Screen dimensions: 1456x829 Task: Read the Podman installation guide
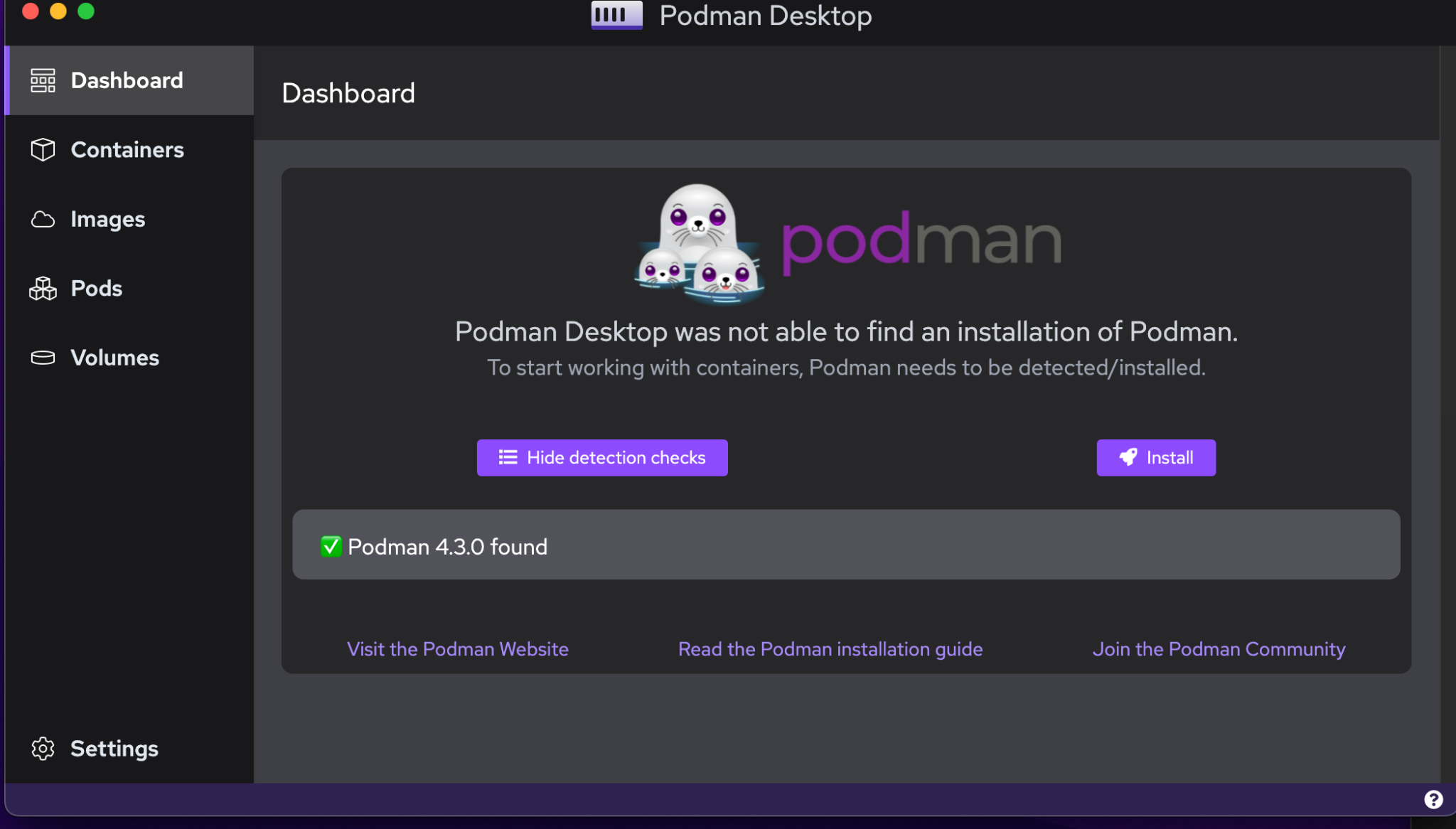830,648
